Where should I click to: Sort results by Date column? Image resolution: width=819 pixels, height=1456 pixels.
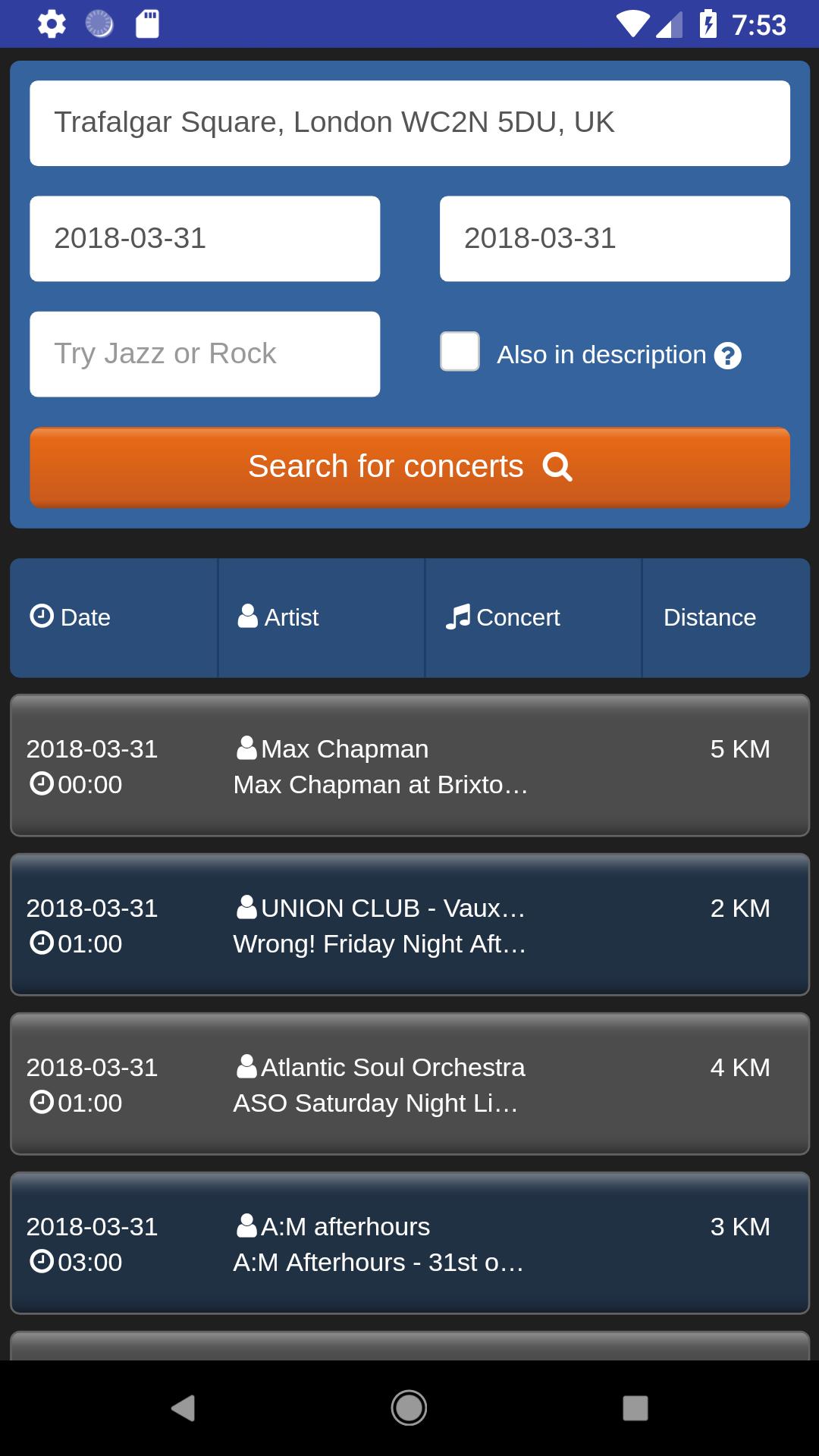pos(114,617)
